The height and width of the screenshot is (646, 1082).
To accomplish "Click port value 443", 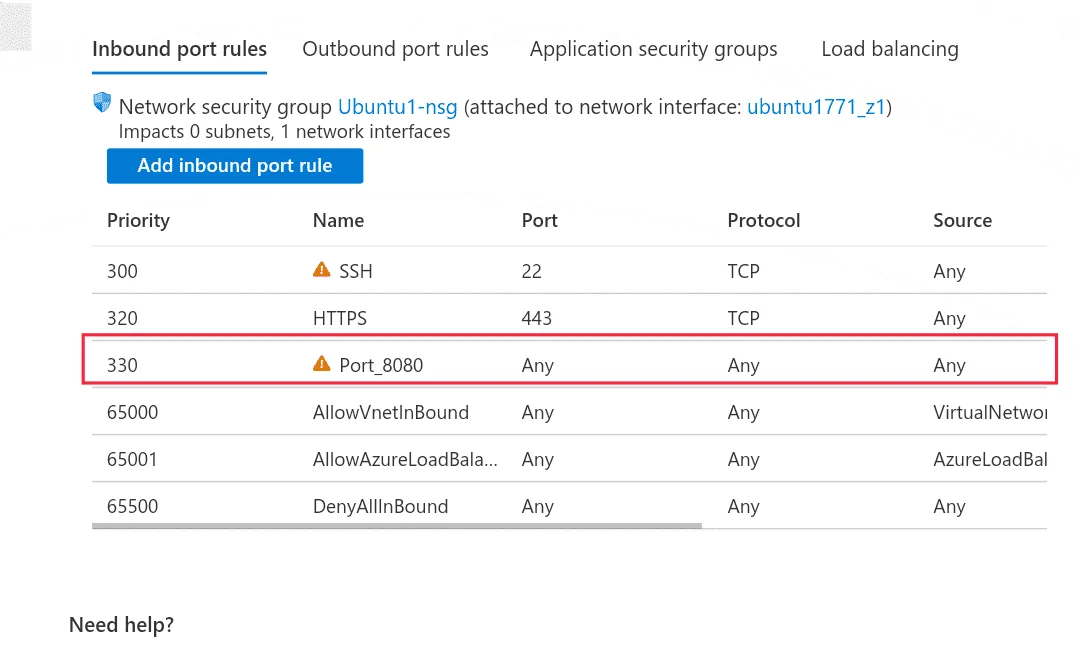I will (536, 318).
